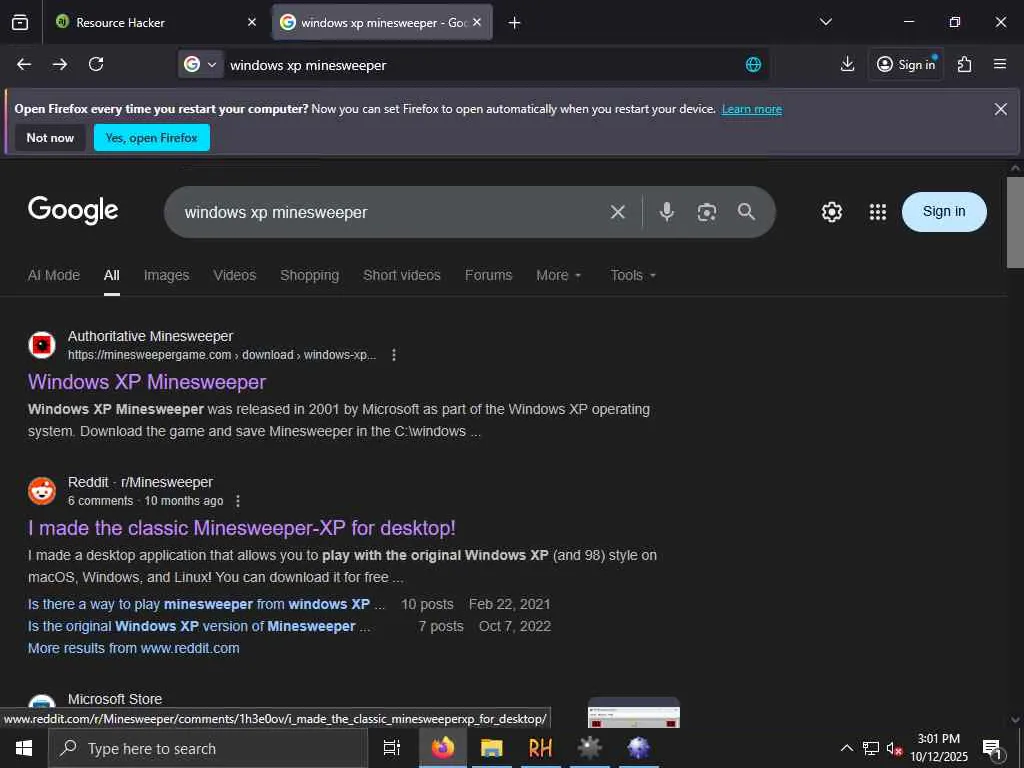This screenshot has width=1024, height=768.
Task: Open the Windows notification center
Action: pos(992,748)
